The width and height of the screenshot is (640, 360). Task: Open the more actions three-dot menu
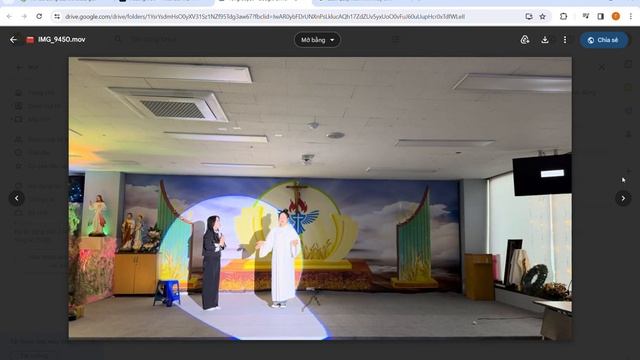pos(565,40)
